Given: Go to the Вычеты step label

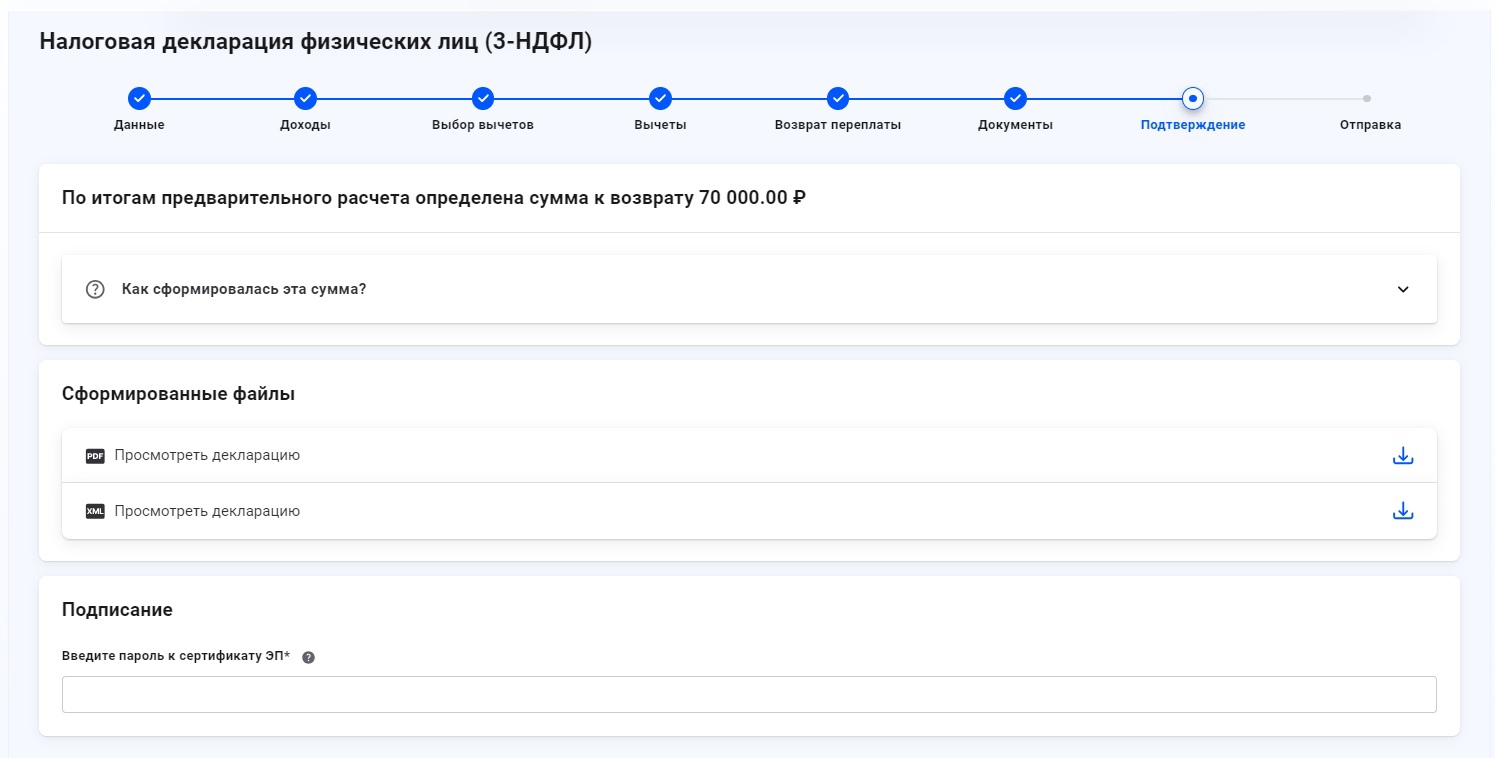Looking at the screenshot, I should [660, 125].
